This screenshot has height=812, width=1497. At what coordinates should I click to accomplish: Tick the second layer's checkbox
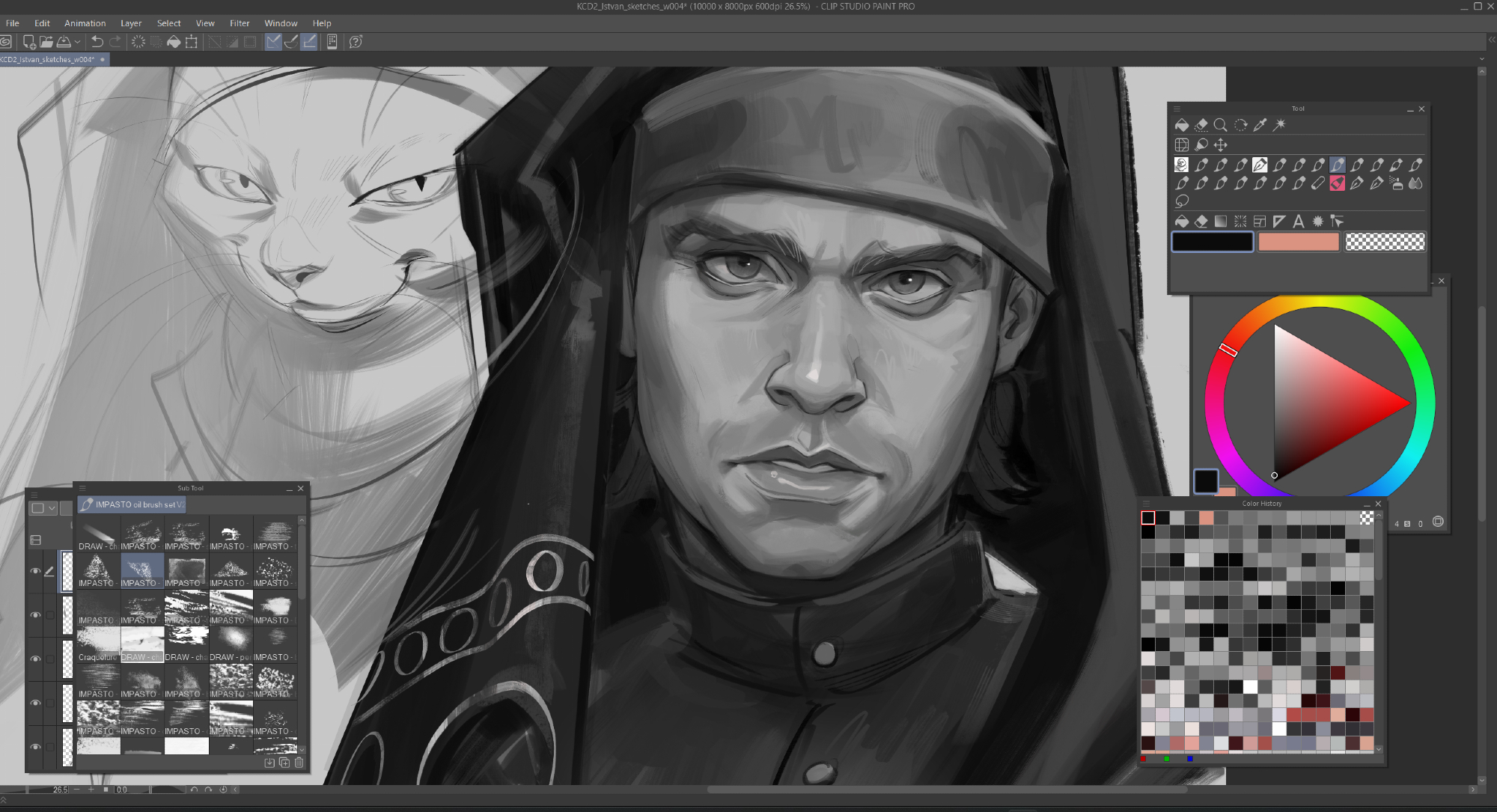[x=50, y=615]
